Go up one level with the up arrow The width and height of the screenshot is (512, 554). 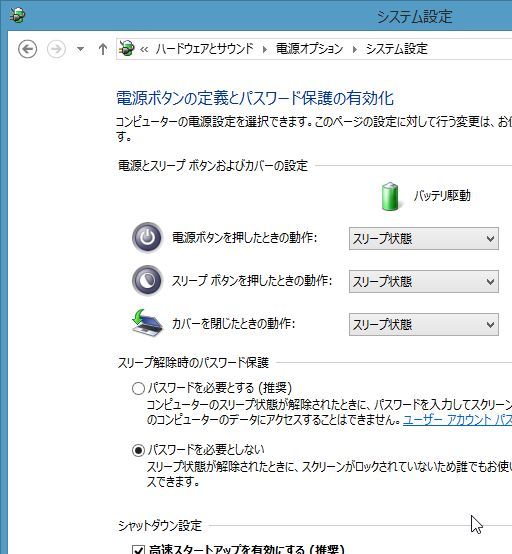tap(103, 49)
